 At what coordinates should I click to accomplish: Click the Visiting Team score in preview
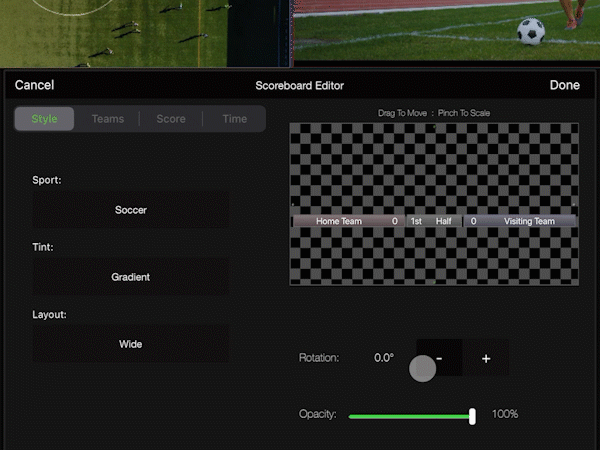point(473,221)
